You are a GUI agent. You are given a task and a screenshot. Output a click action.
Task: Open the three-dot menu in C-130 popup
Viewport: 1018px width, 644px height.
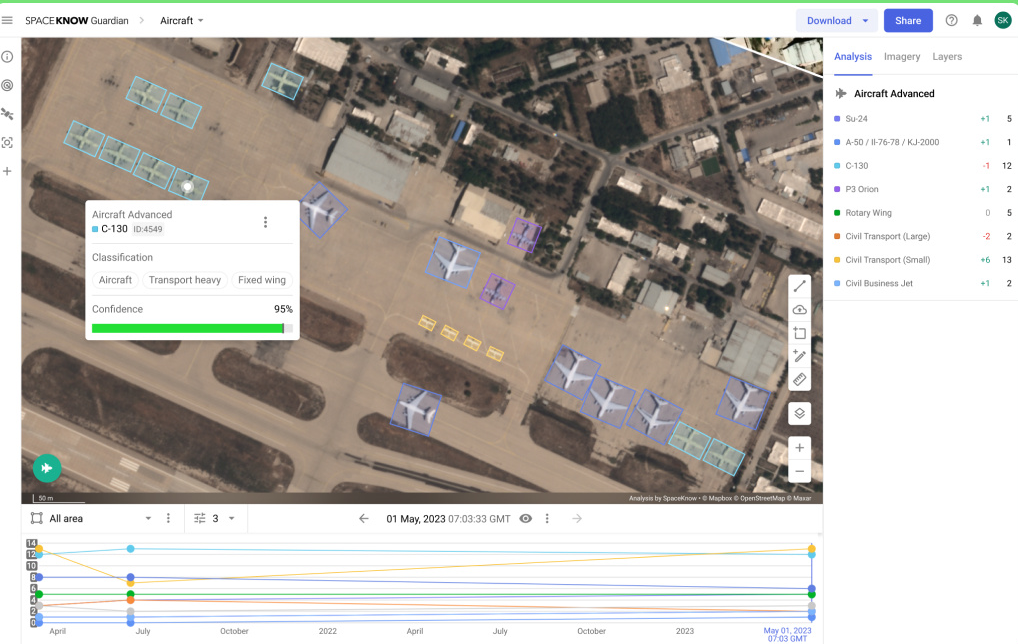click(266, 222)
